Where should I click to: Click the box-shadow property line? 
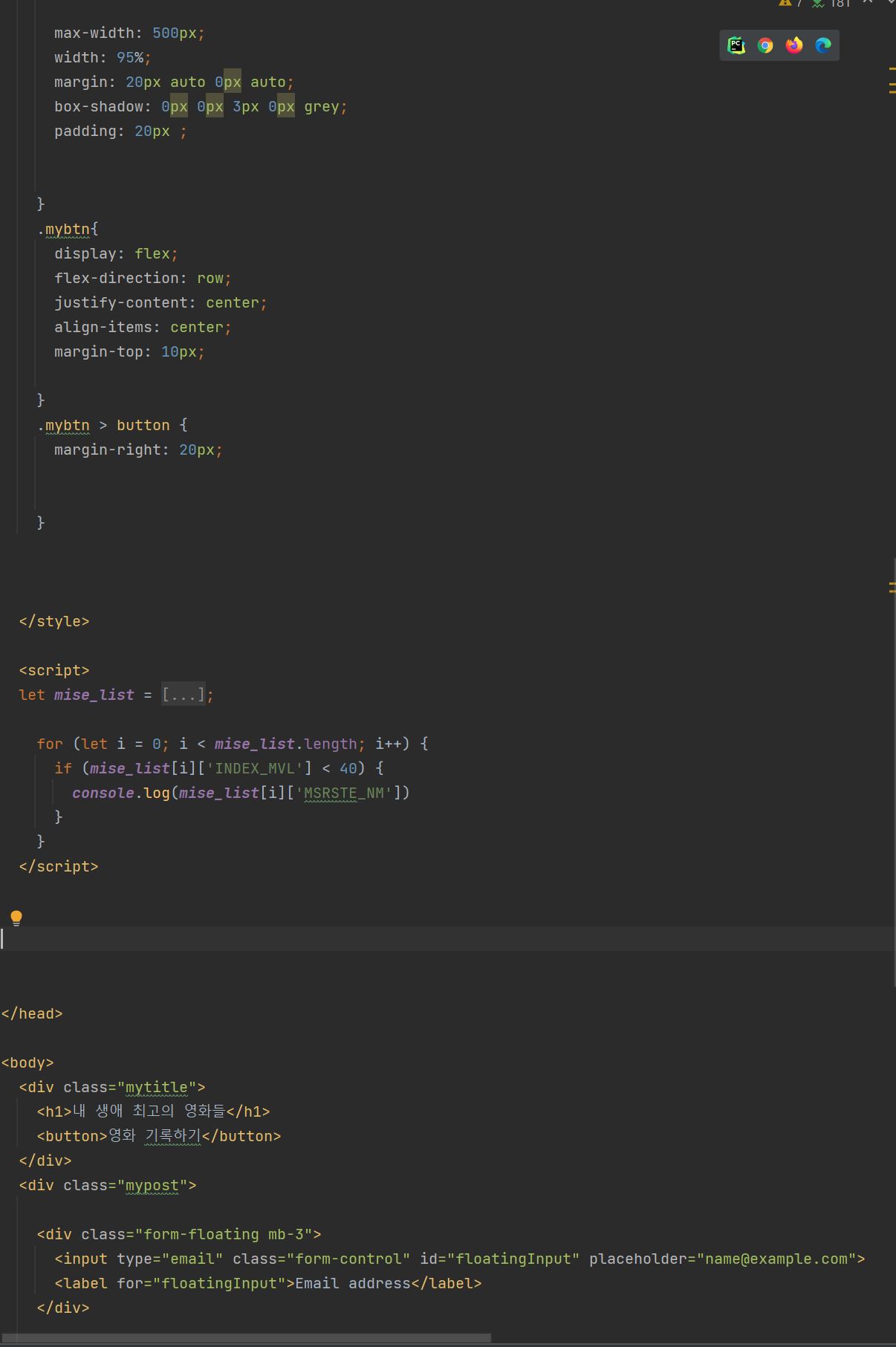pyautogui.click(x=201, y=106)
